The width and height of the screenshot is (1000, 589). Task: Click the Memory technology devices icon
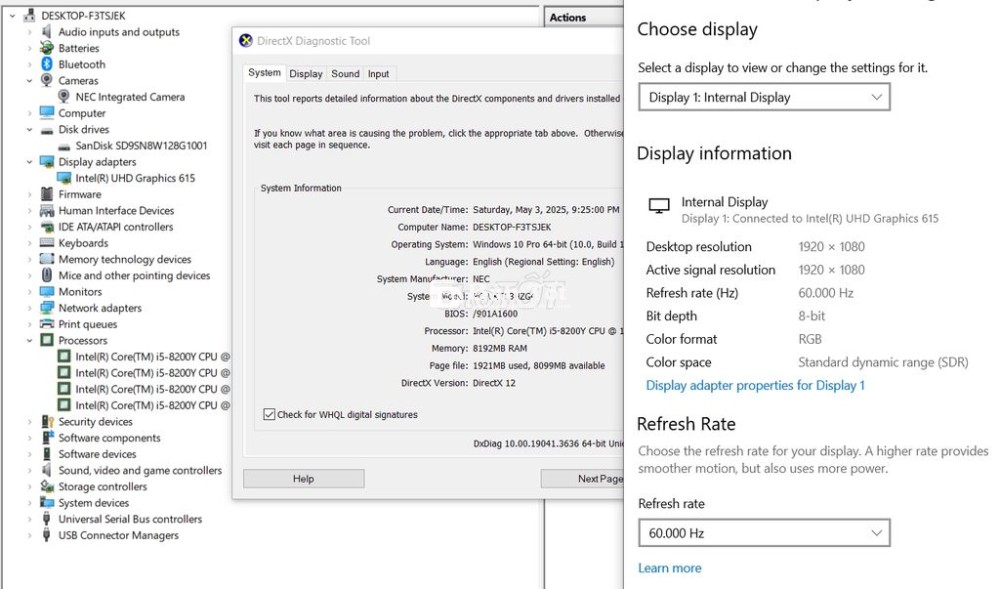pyautogui.click(x=47, y=259)
